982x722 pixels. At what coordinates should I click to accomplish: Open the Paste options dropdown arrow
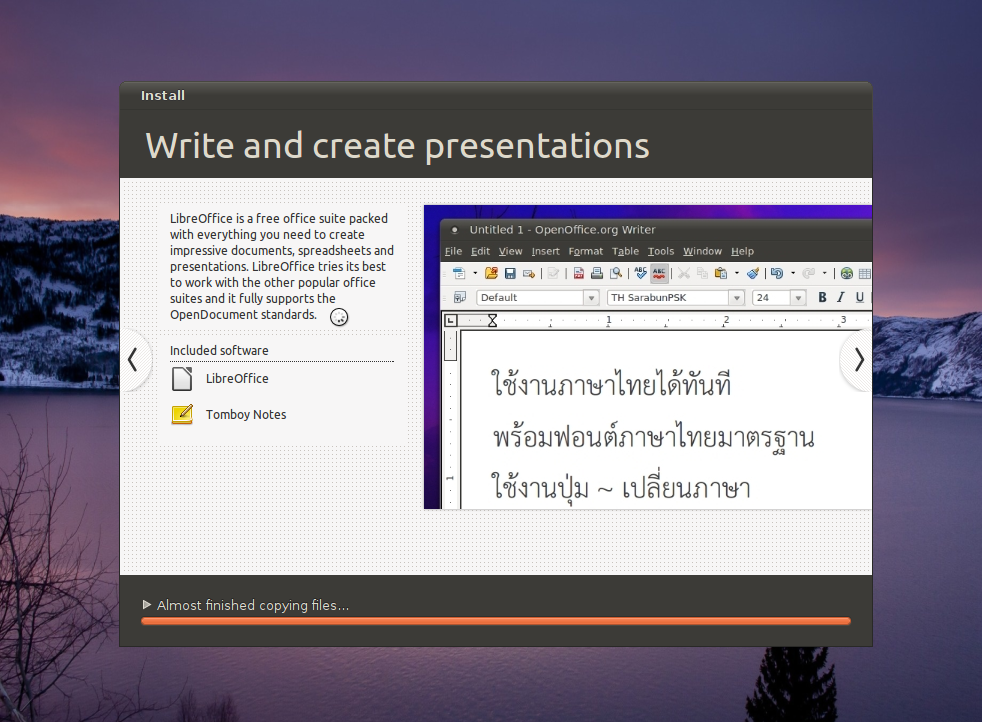pyautogui.click(x=736, y=273)
